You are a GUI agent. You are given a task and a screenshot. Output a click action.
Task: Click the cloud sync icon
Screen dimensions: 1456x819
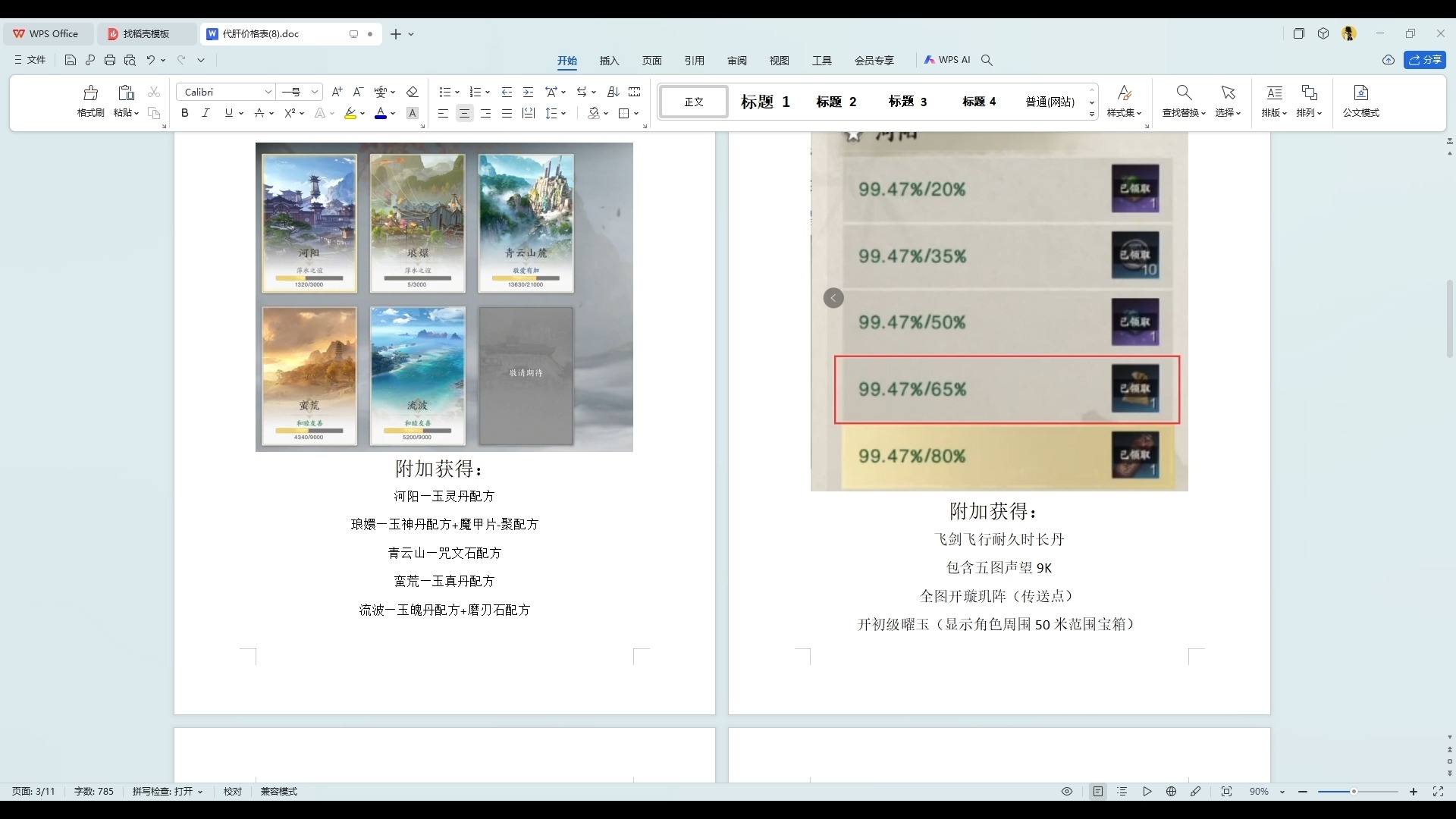[x=1389, y=60]
